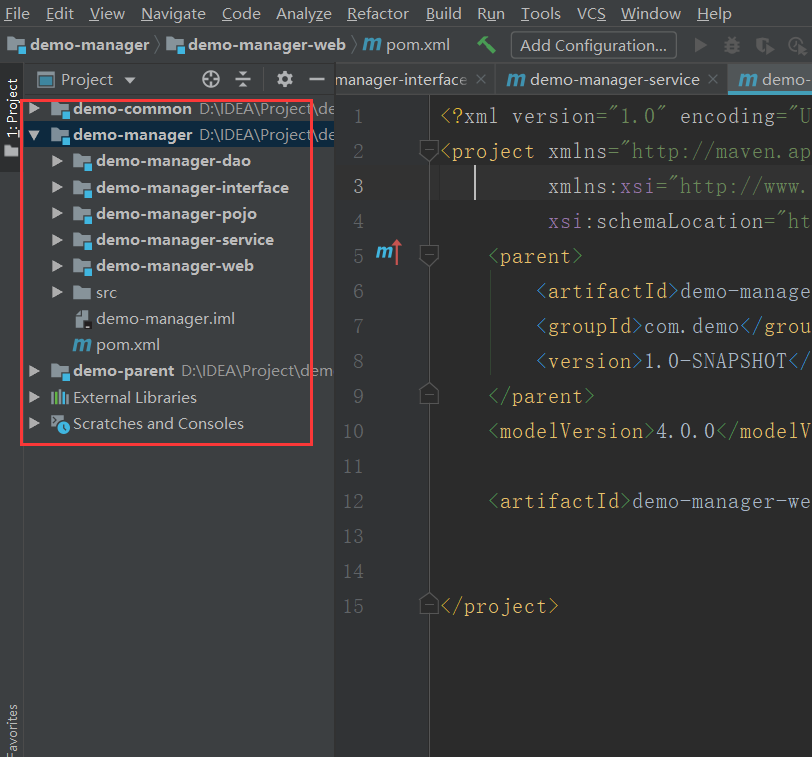Click the Run play icon in toolbar
Image resolution: width=812 pixels, height=757 pixels.
point(700,46)
